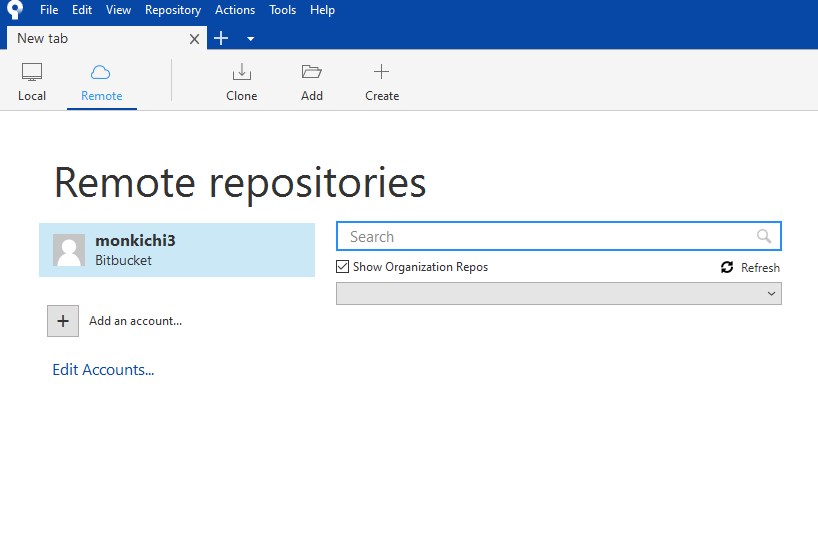This screenshot has width=818, height=555.
Task: Expand the tab list dropdown arrow
Action: tap(250, 39)
